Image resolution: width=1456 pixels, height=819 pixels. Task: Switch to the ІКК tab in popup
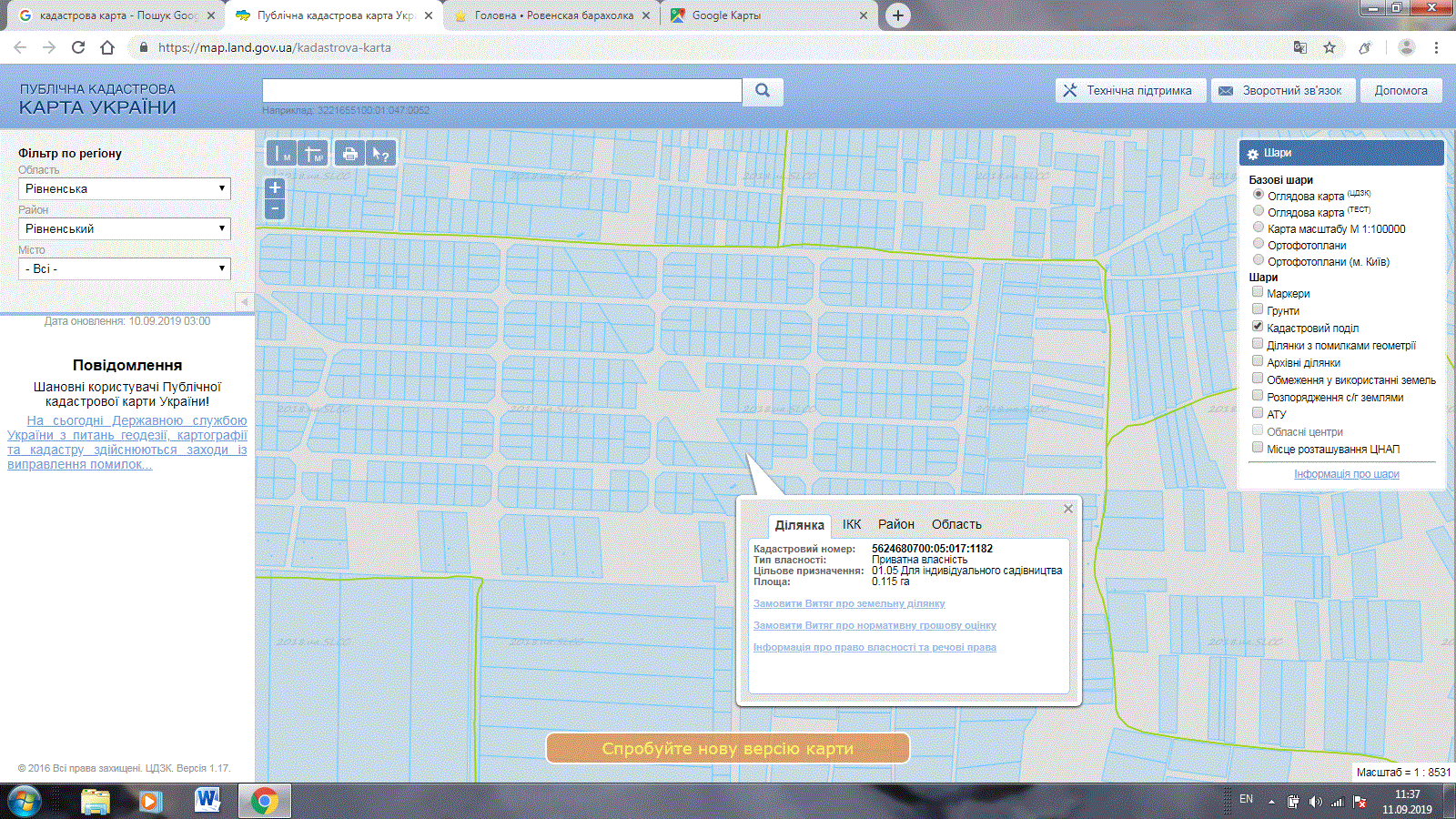tap(852, 524)
